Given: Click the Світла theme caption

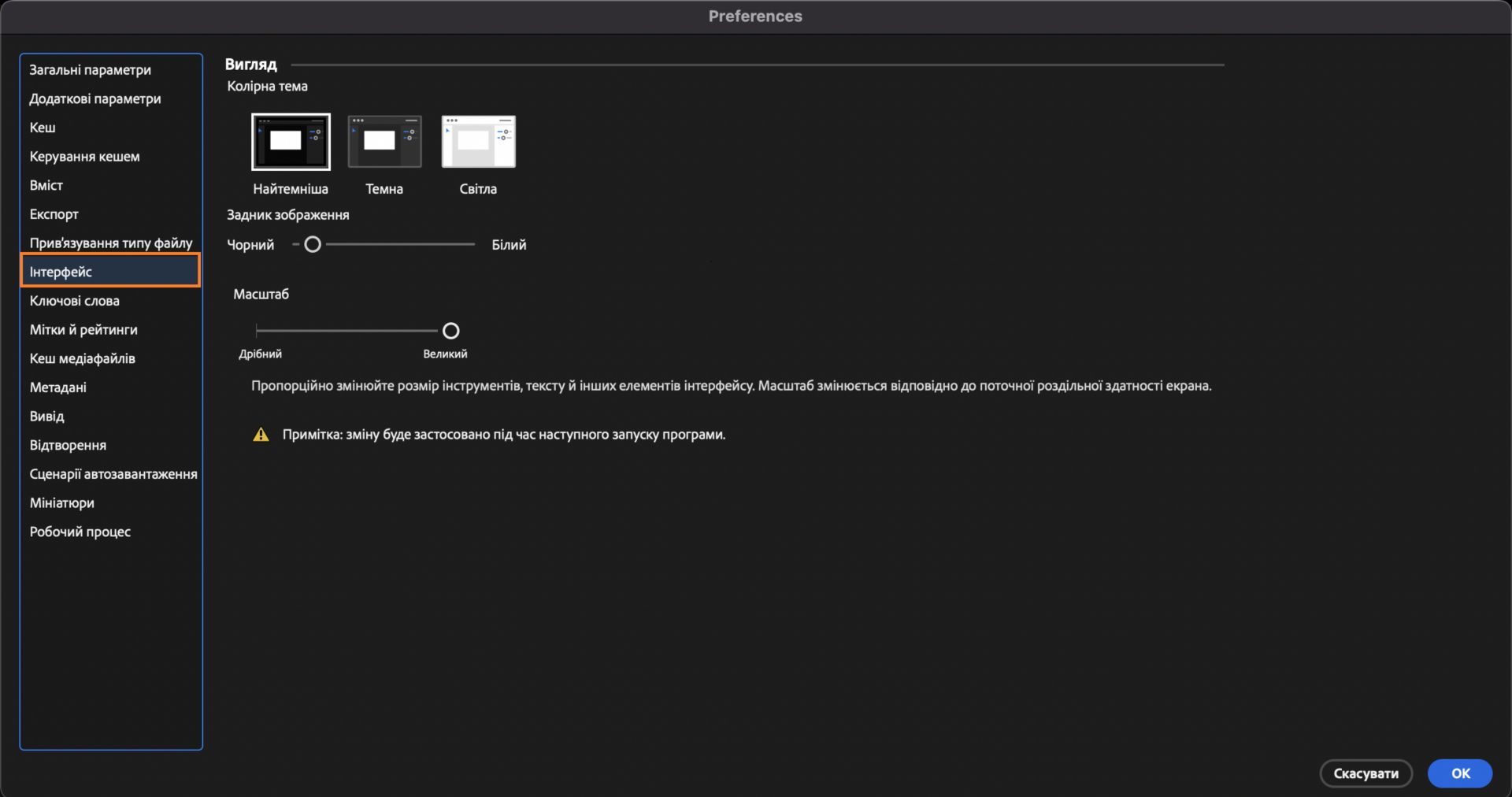Looking at the screenshot, I should coord(478,189).
